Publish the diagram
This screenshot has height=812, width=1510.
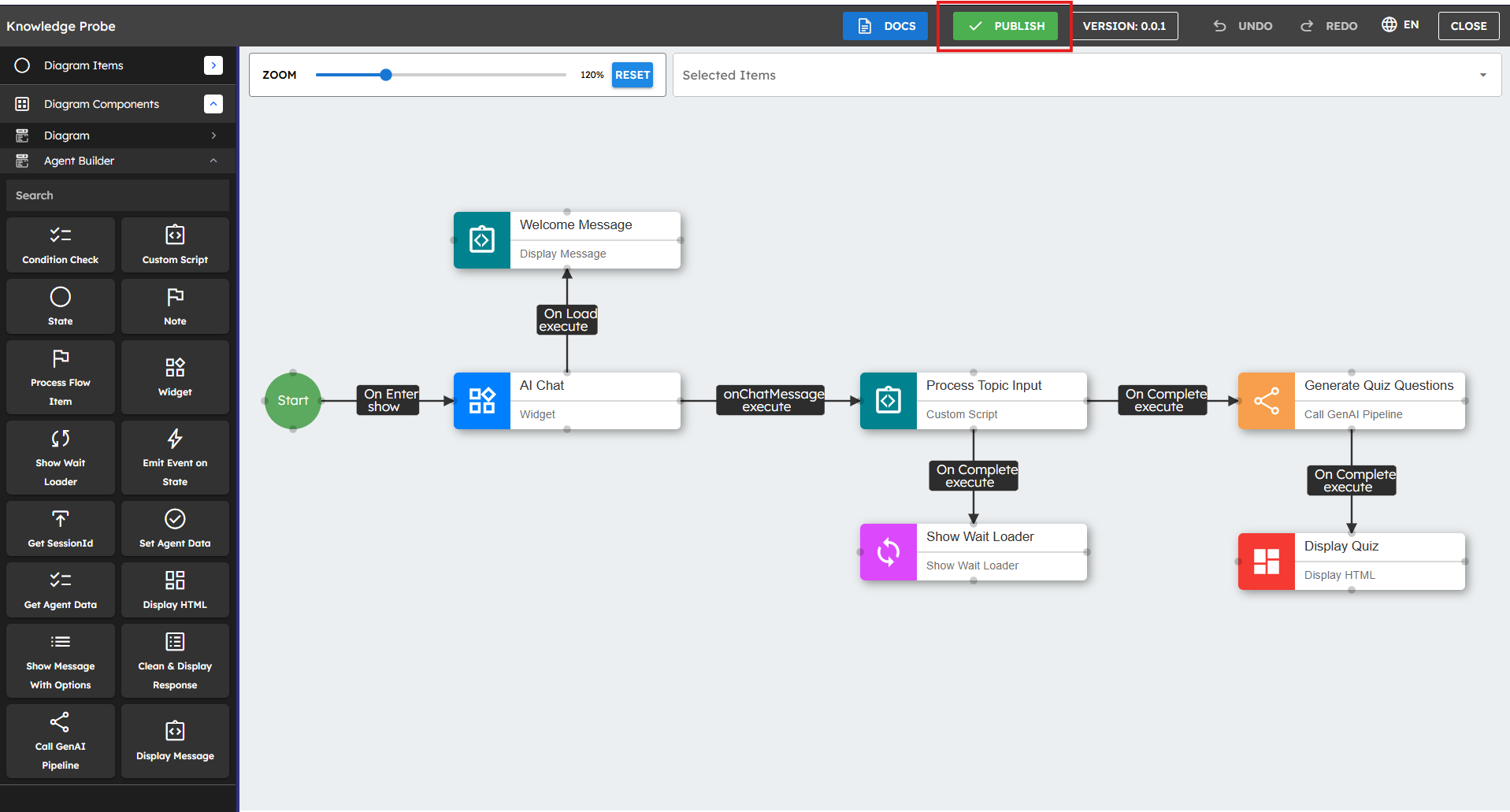click(1005, 26)
